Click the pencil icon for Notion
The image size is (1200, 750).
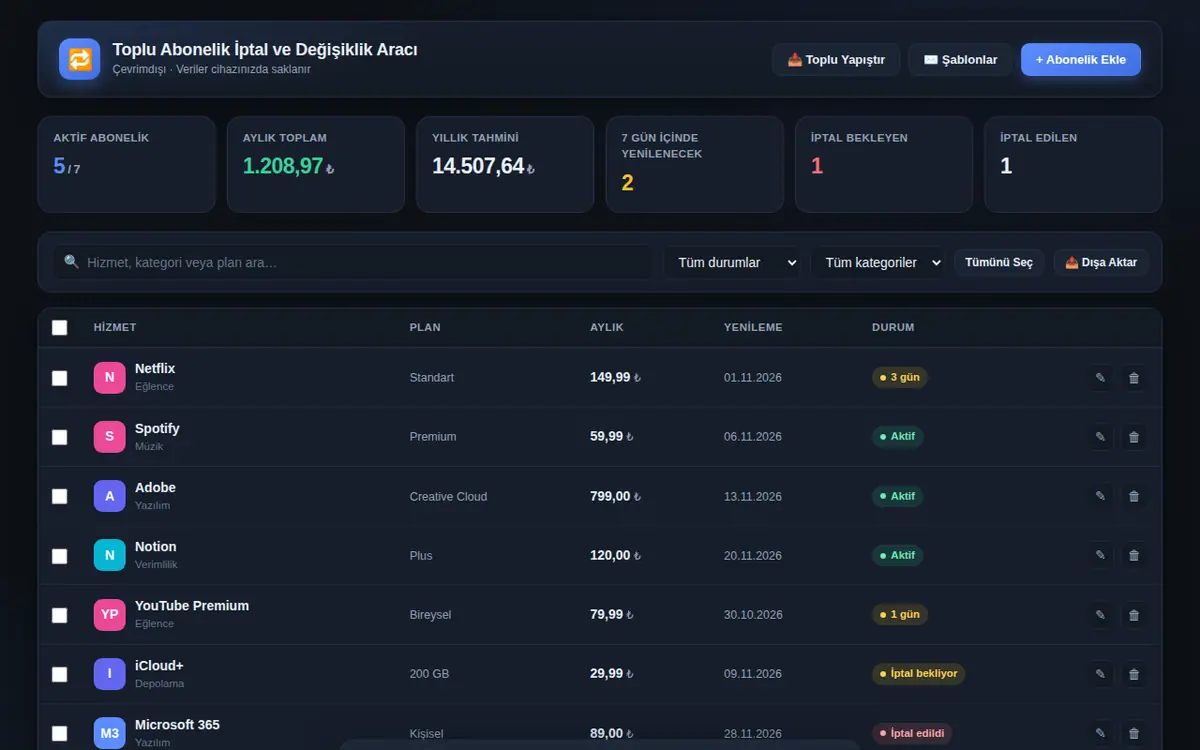click(x=1101, y=555)
